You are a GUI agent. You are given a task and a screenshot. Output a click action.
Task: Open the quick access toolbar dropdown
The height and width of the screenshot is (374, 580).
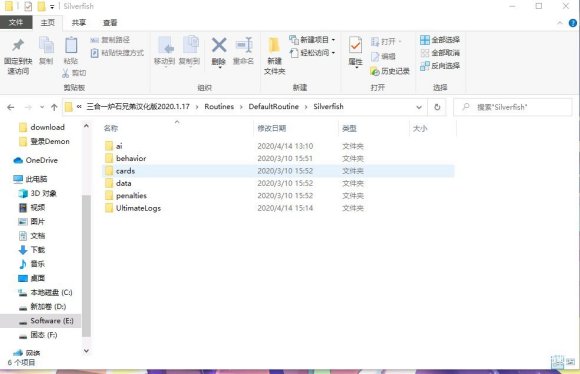(52, 6)
